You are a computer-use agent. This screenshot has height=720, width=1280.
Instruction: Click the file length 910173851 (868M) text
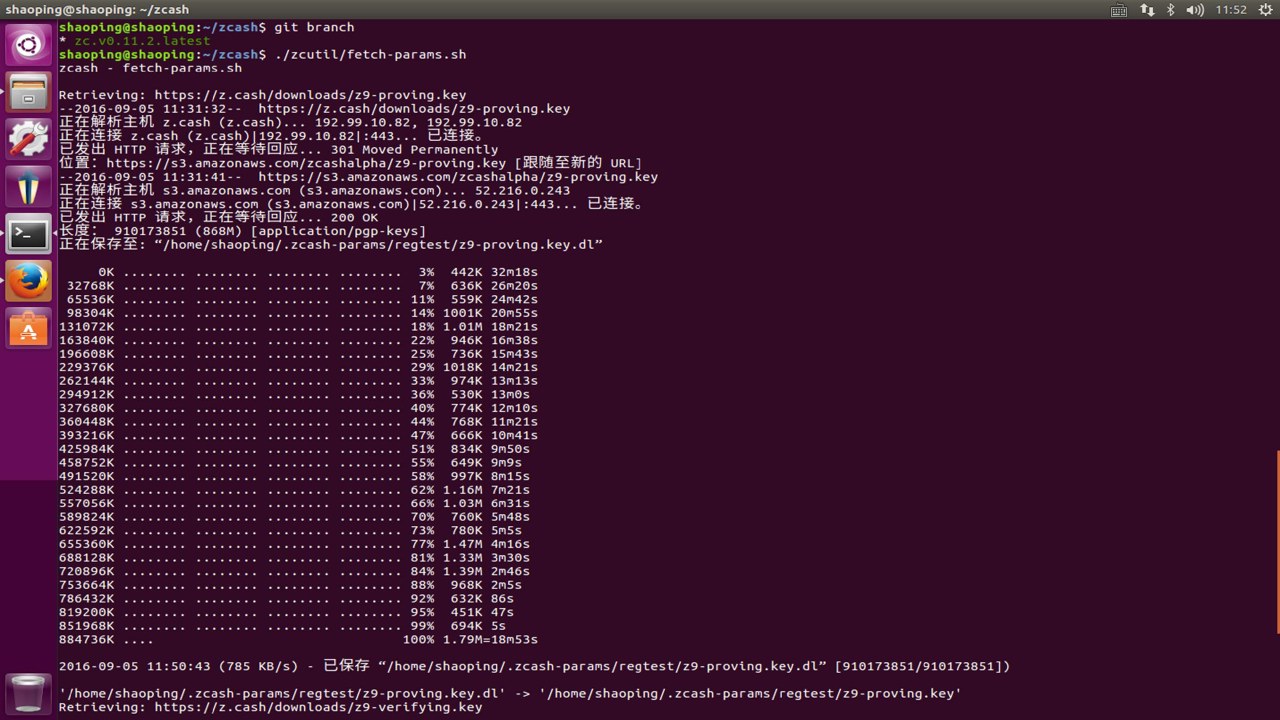(179, 231)
